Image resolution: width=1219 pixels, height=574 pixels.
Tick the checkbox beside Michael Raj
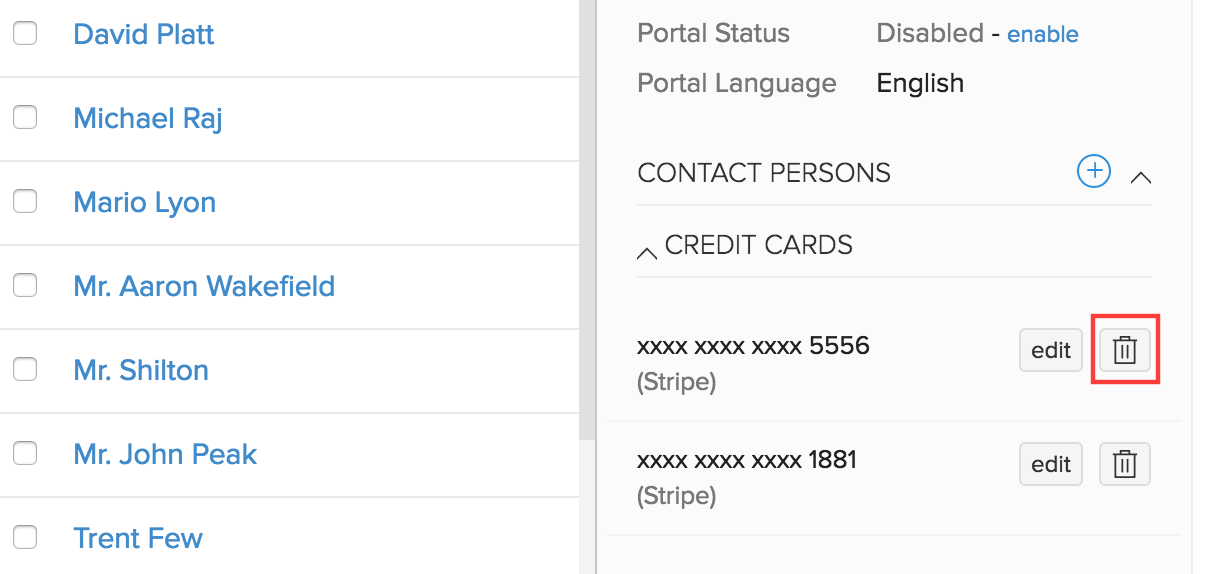pos(25,118)
